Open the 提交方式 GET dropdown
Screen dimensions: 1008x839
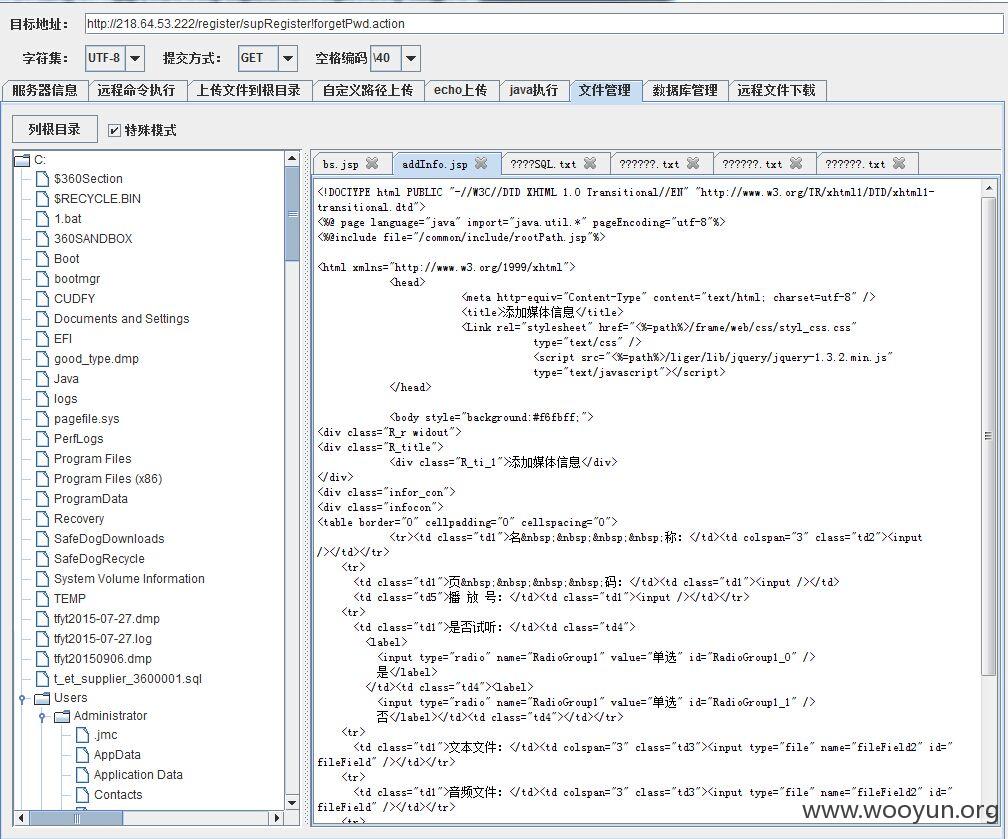[x=288, y=59]
